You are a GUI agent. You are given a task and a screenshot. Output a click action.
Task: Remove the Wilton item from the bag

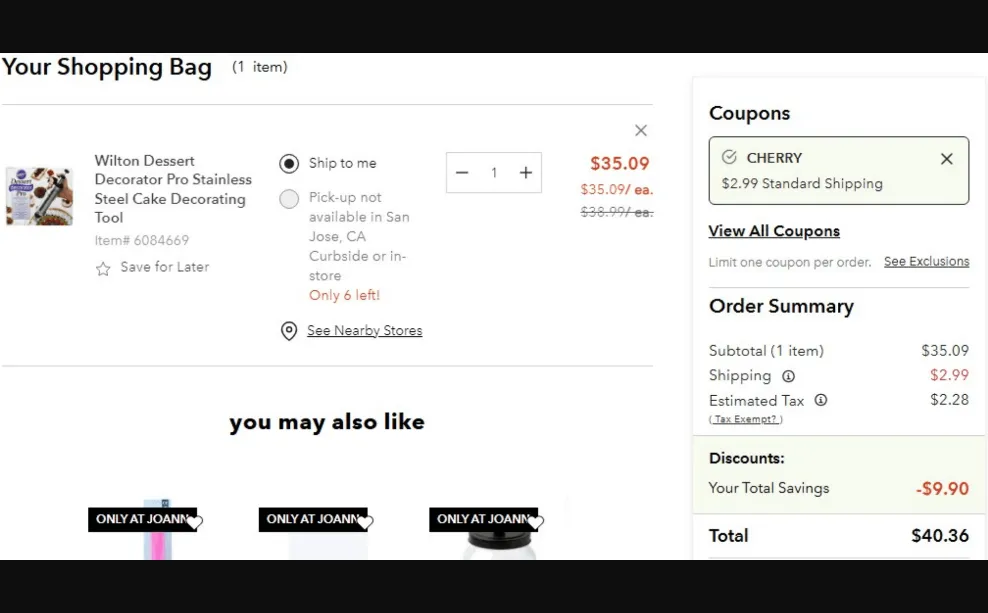(641, 130)
